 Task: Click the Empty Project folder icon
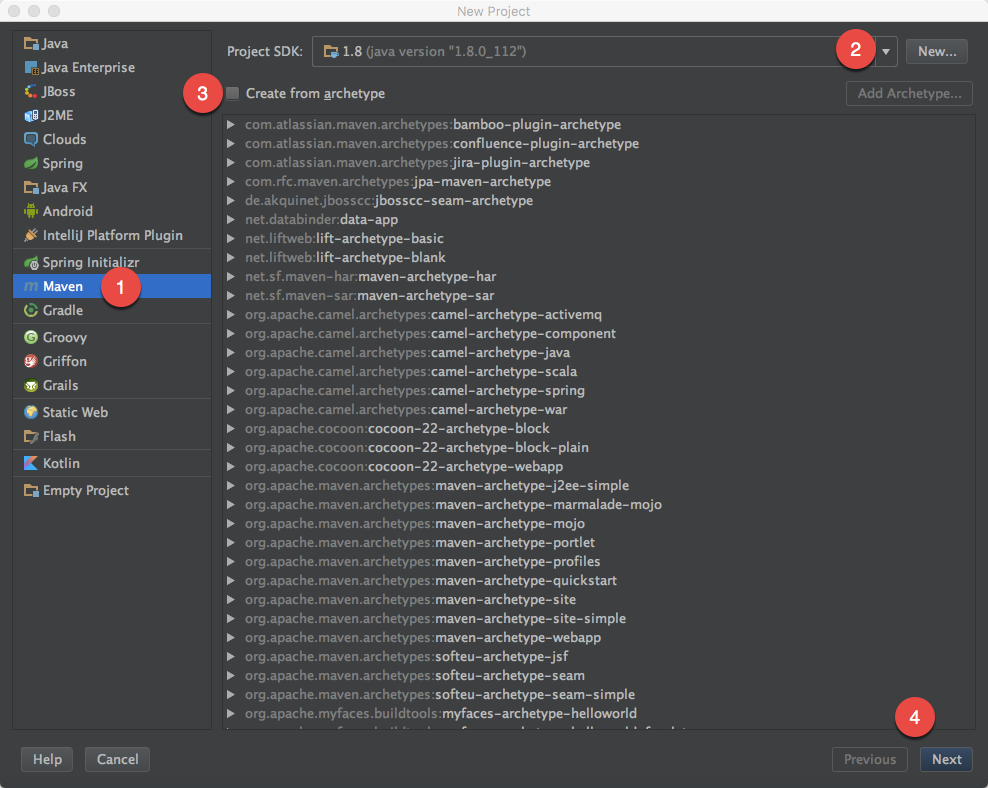click(x=31, y=490)
